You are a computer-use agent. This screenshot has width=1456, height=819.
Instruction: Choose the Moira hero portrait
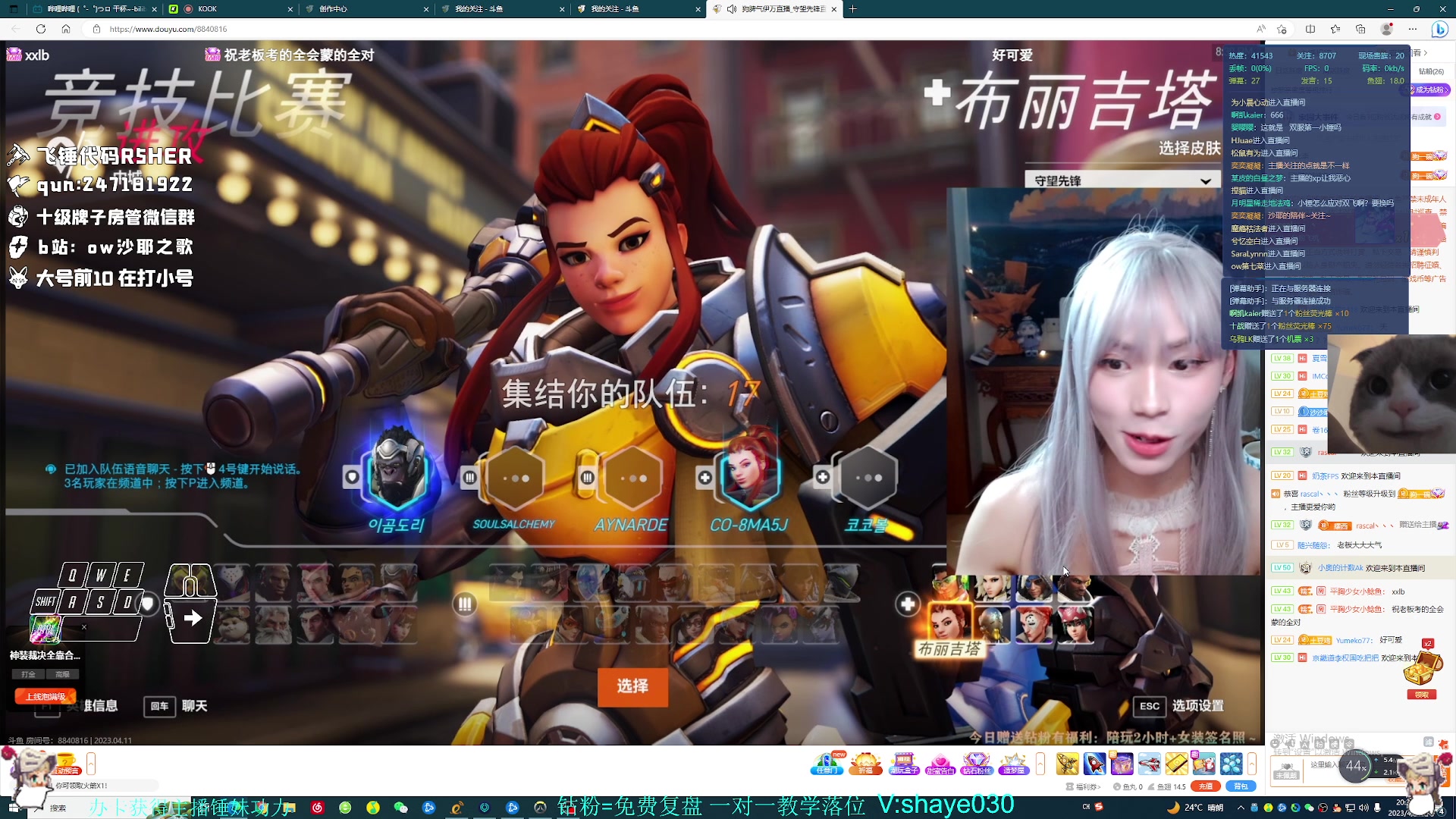1033,625
